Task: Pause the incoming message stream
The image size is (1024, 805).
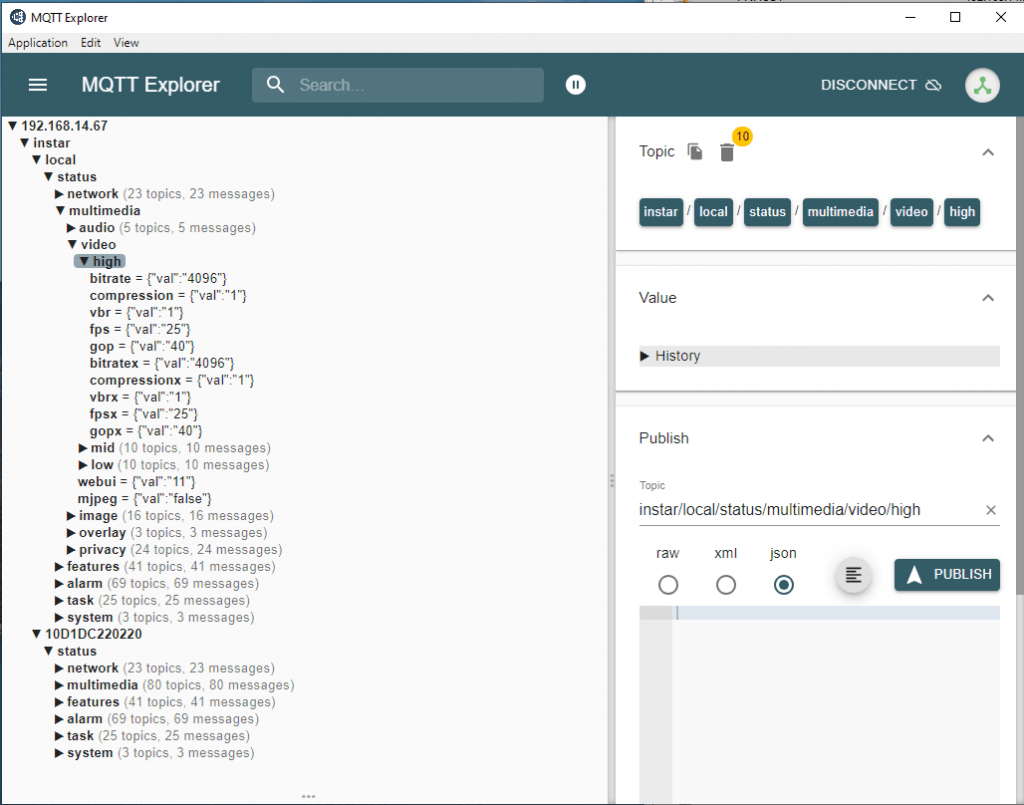Action: pos(576,85)
